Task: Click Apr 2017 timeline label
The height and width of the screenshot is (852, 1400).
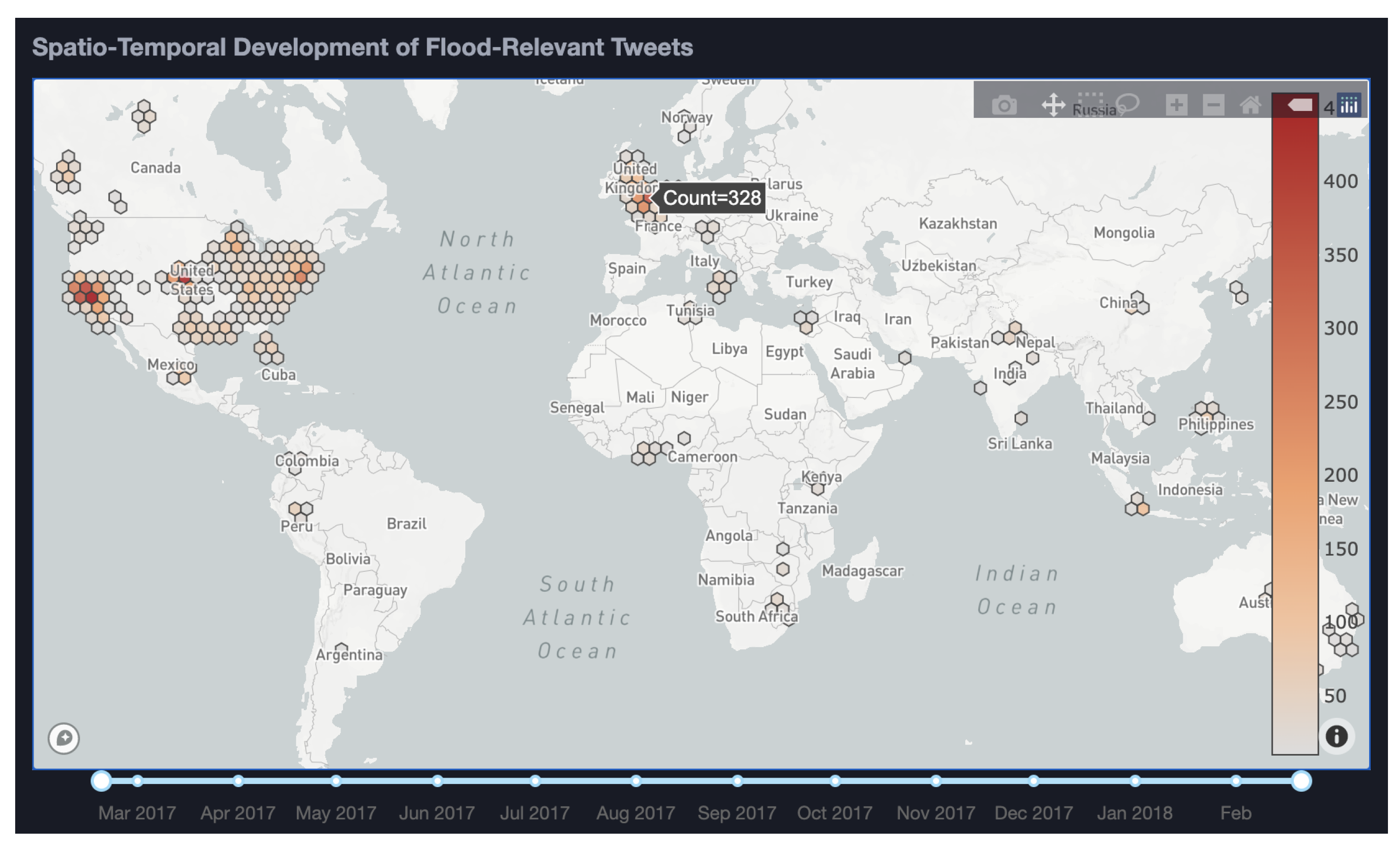Action: tap(237, 813)
